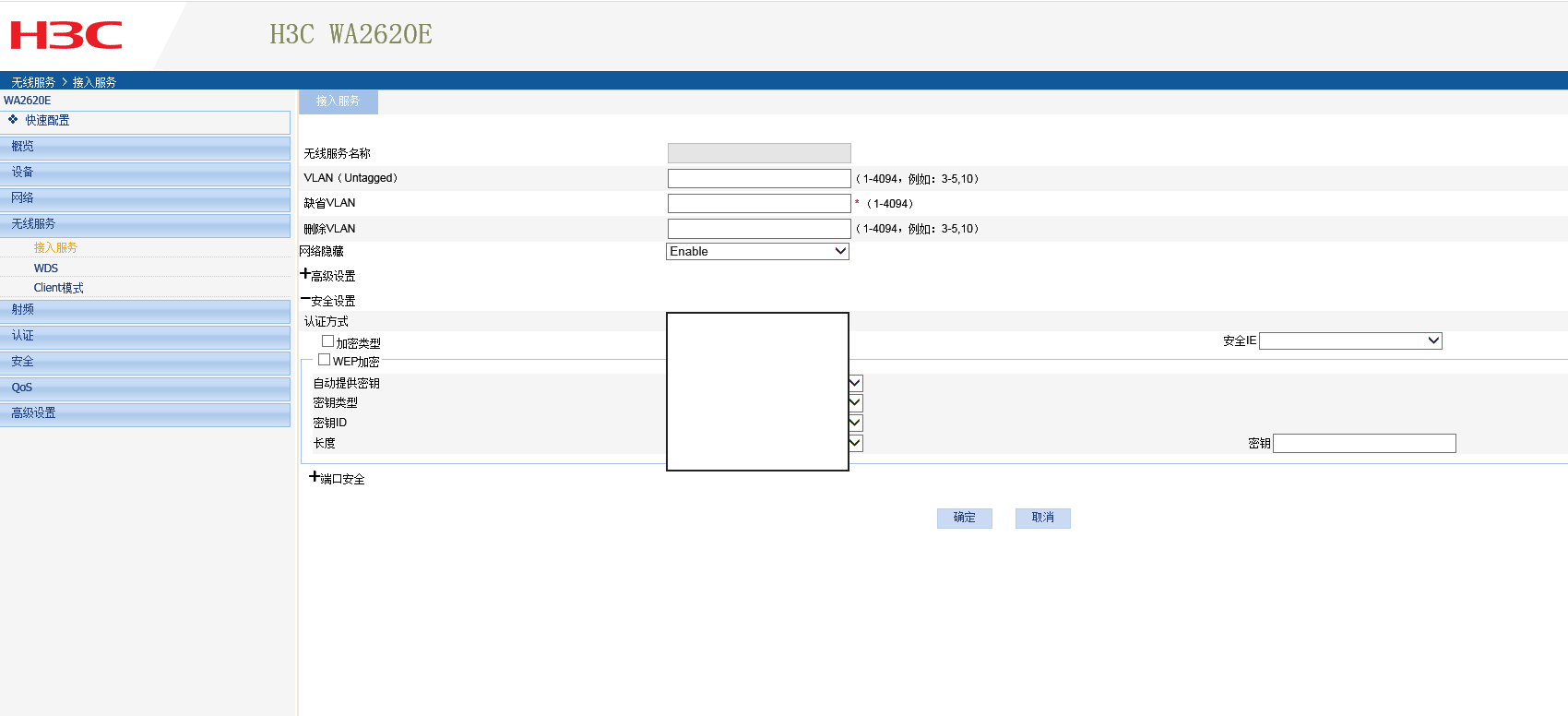Open the 高级设置 sidebar menu
Image resolution: width=1568 pixels, height=716 pixels.
coord(145,413)
